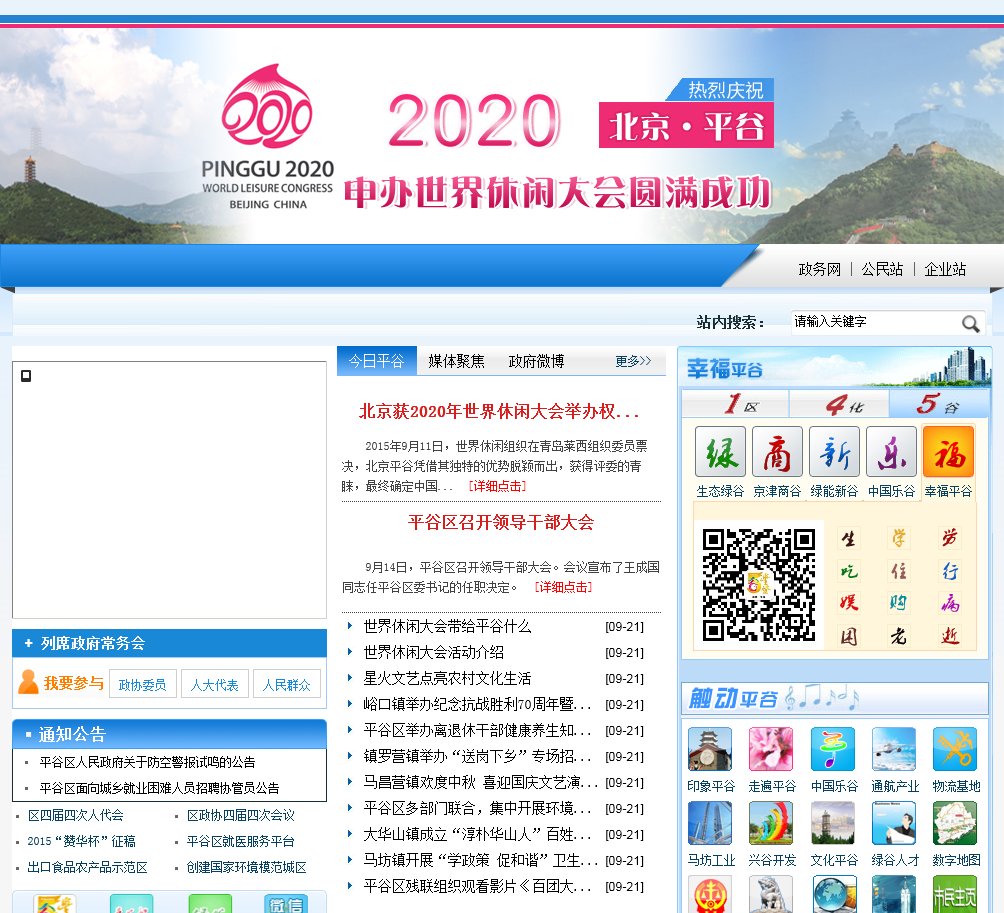Open news item 星火文艺点亮农村文化生活
Image resolution: width=1004 pixels, height=913 pixels.
click(x=448, y=678)
